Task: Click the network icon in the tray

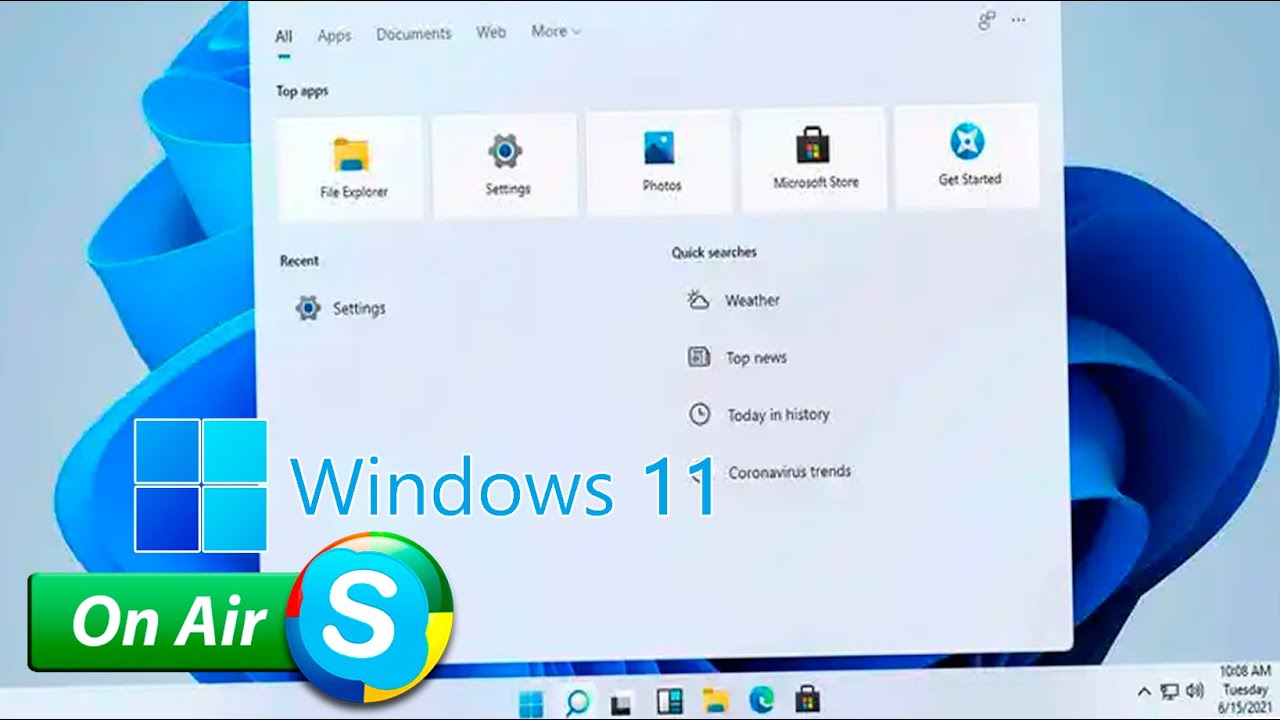Action: point(1169,691)
